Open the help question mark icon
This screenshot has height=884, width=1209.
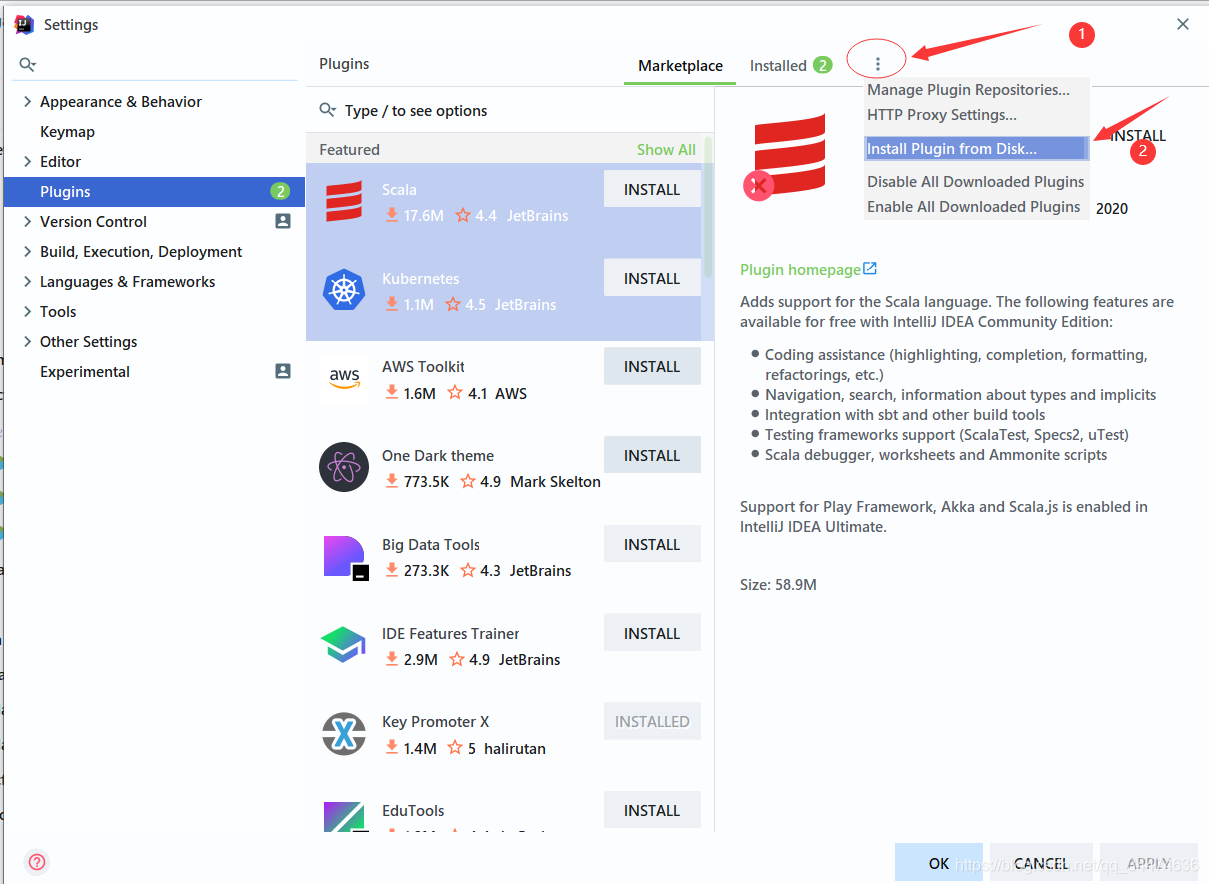click(x=37, y=862)
